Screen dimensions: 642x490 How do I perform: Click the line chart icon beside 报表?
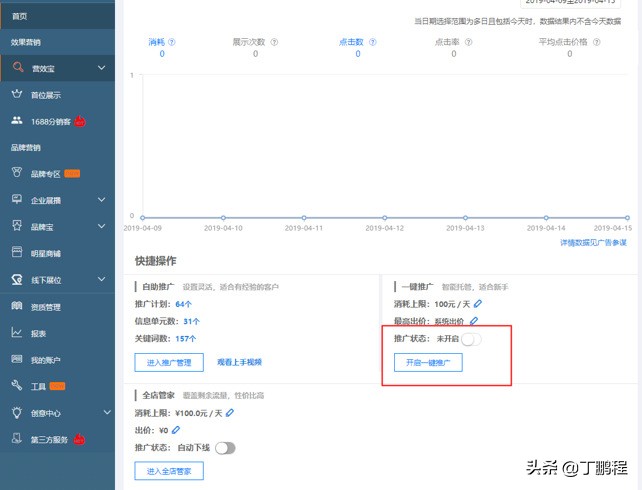pyautogui.click(x=17, y=332)
